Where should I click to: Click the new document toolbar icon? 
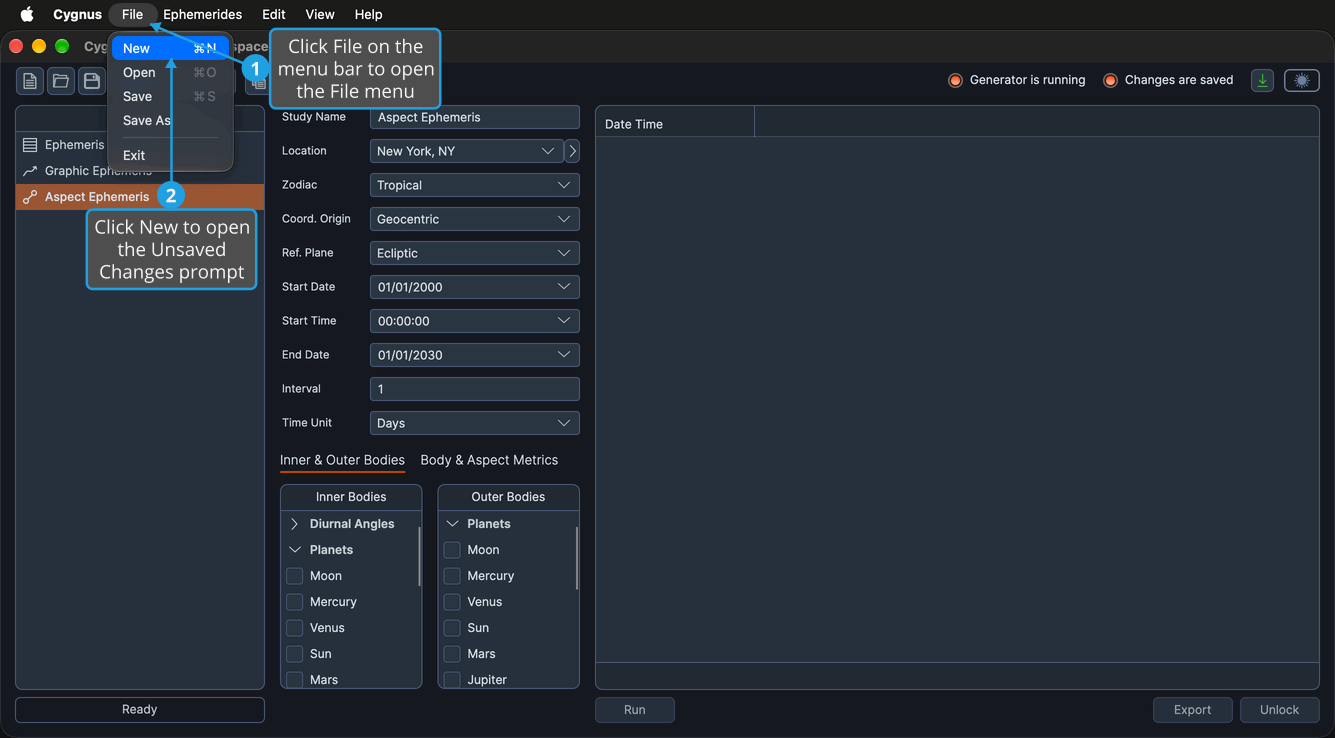pyautogui.click(x=30, y=81)
